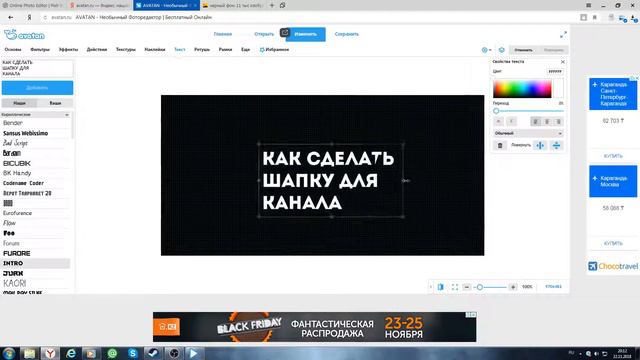
Task: Open the Фильтры tab
Action: click(40, 49)
